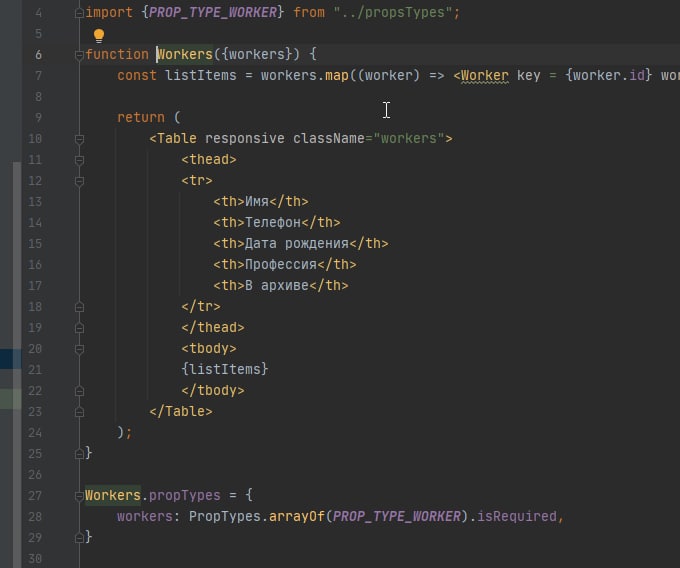The width and height of the screenshot is (680, 568).
Task: Collapse the tr fold marker on line 12
Action: tap(79, 181)
